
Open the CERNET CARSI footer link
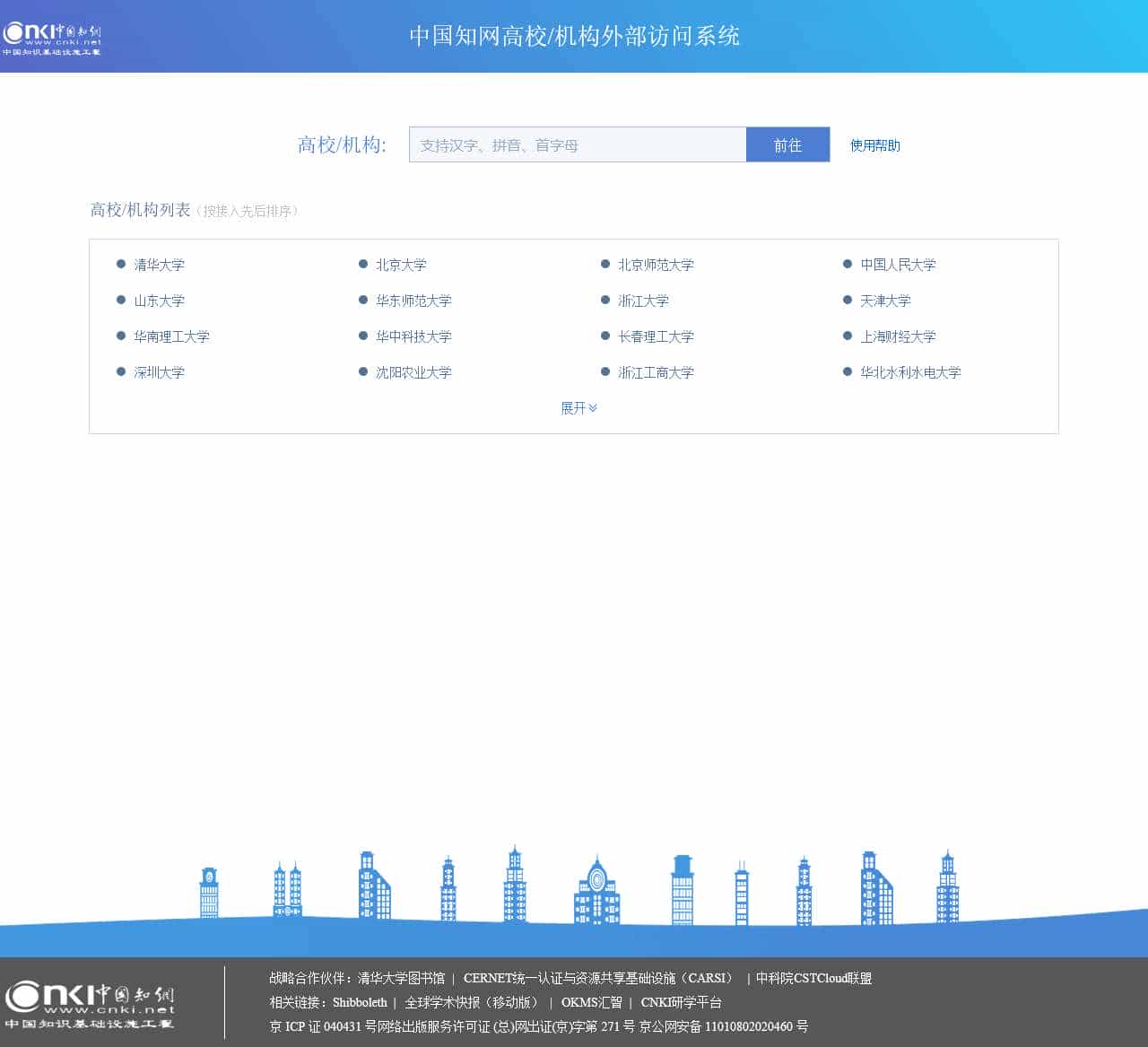(x=600, y=978)
